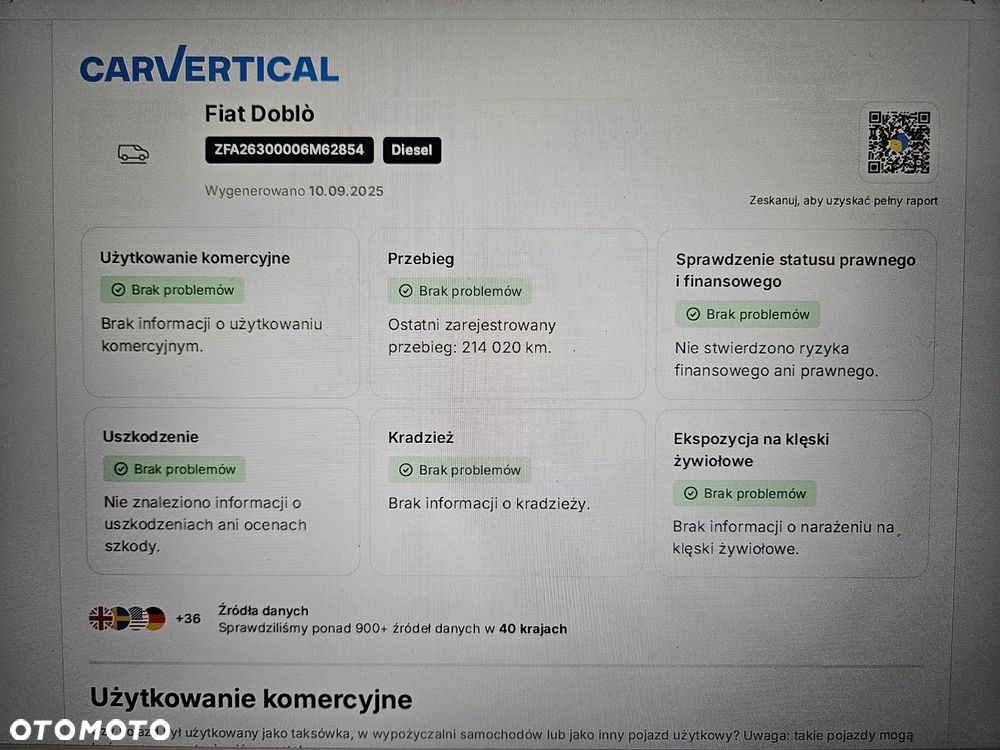This screenshot has width=1000, height=750.
Task: Select the VIN number badge ZFA26300006M62854
Action: (x=289, y=150)
